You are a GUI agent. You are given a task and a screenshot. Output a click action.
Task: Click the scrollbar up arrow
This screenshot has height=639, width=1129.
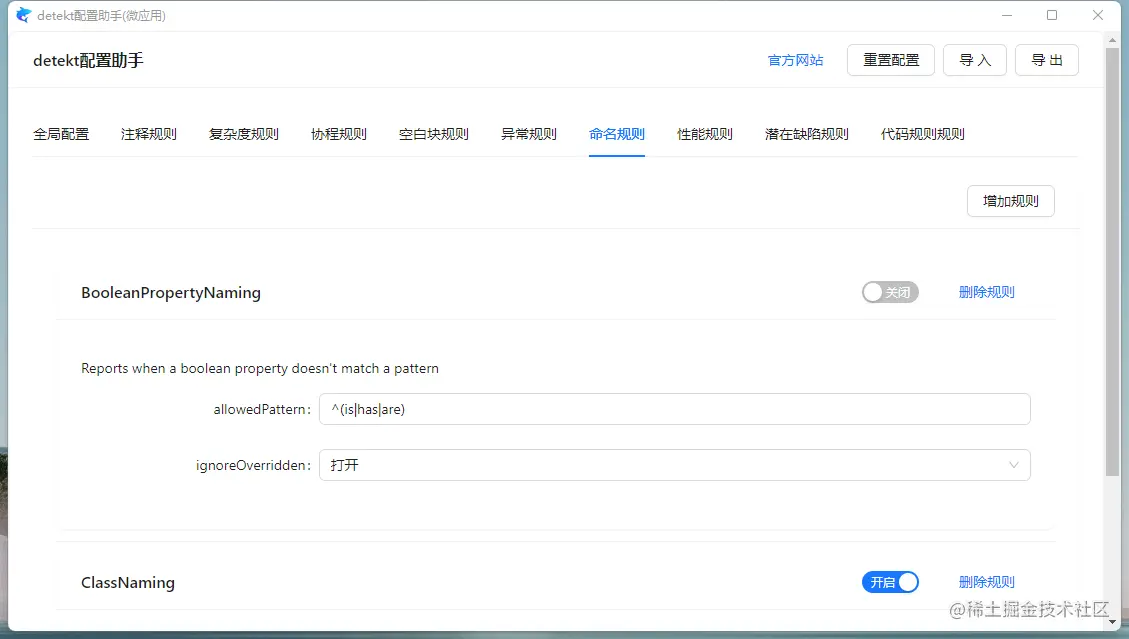point(1112,40)
